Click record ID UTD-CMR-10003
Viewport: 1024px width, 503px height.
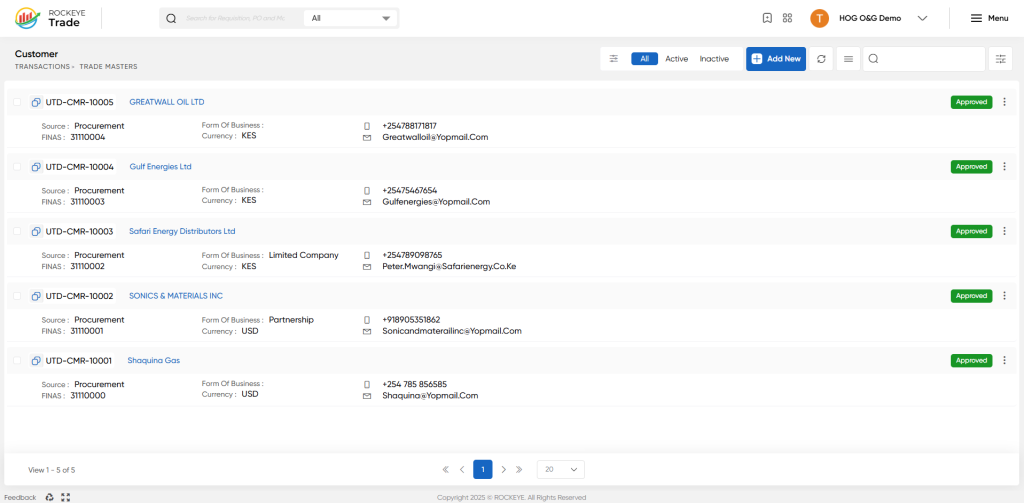pyautogui.click(x=79, y=232)
